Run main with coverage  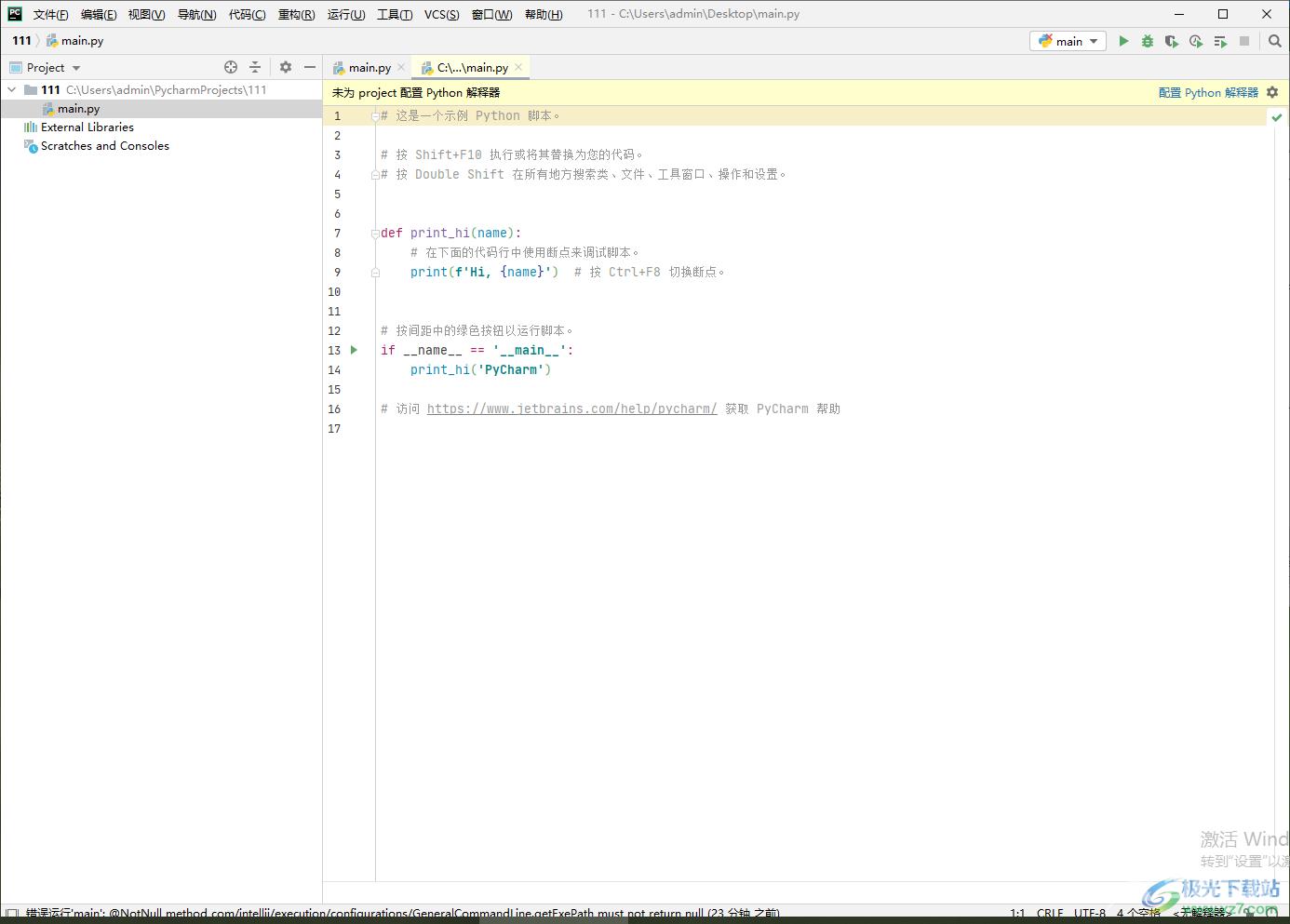tap(1172, 41)
